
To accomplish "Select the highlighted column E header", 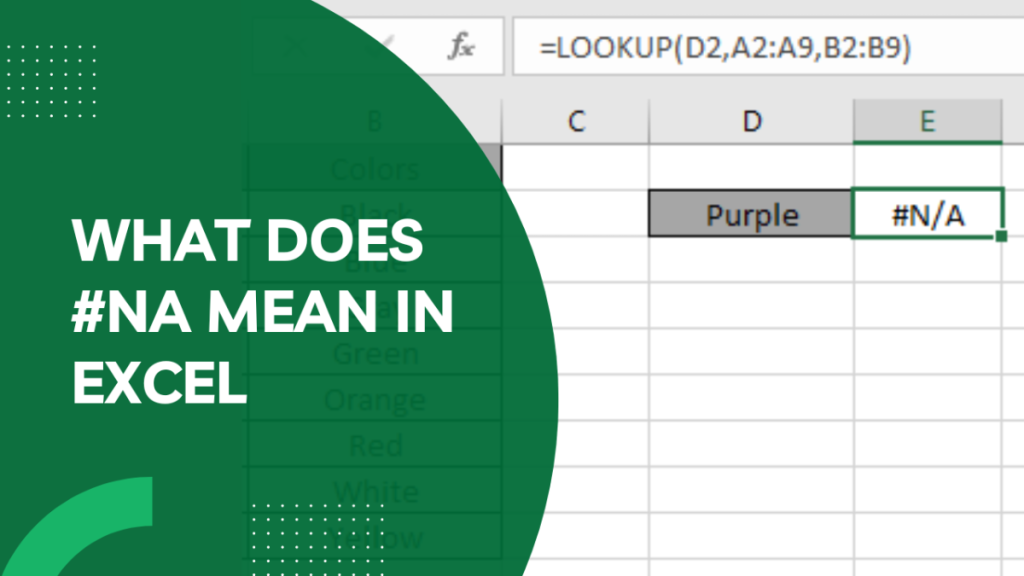I will (x=927, y=122).
